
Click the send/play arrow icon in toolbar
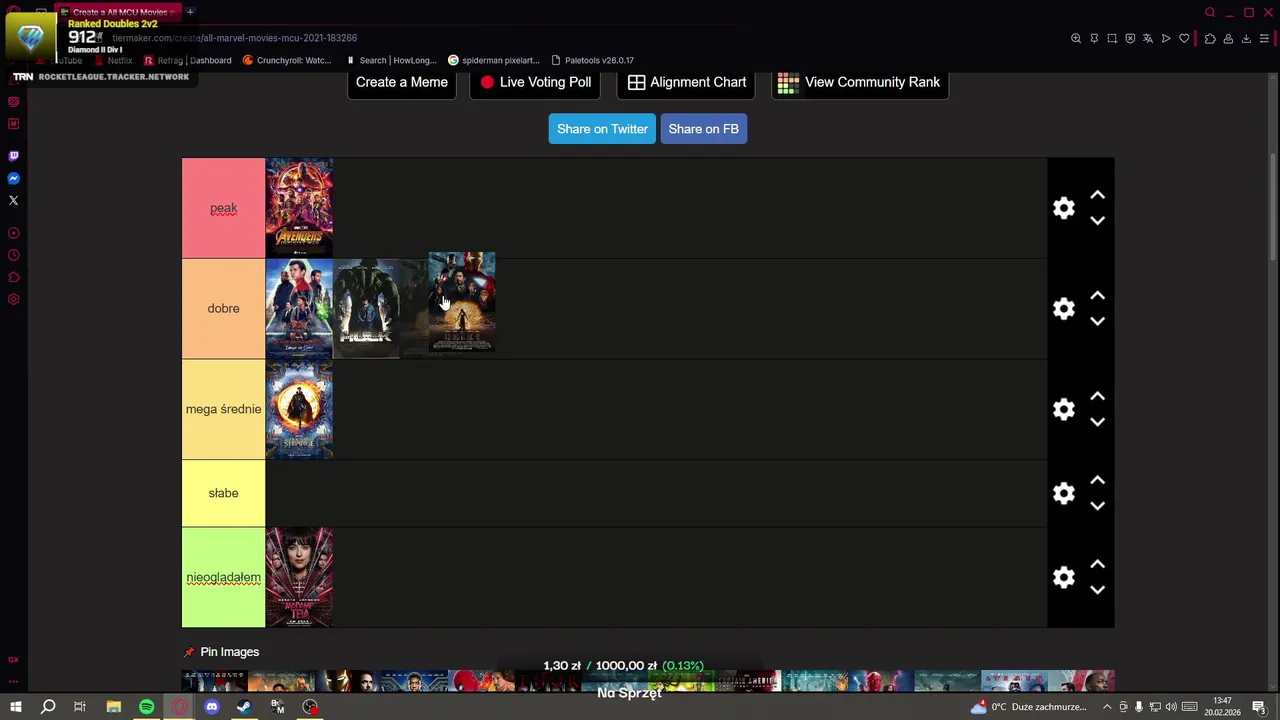[x=1166, y=39]
